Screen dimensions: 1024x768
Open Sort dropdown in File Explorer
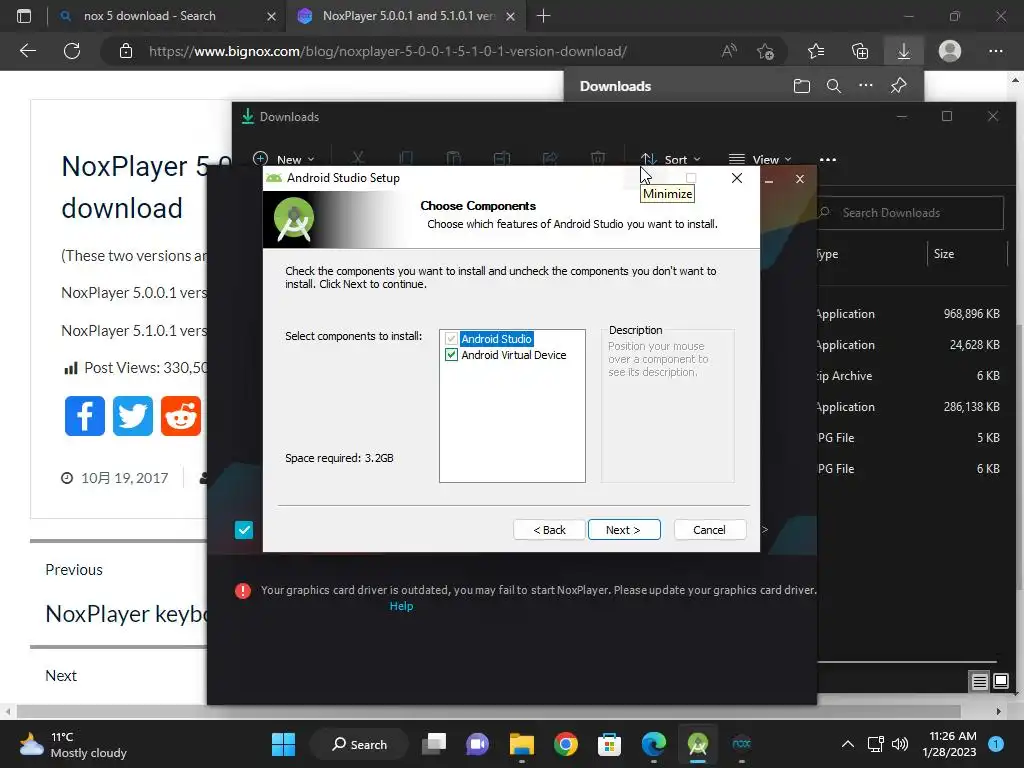671,159
